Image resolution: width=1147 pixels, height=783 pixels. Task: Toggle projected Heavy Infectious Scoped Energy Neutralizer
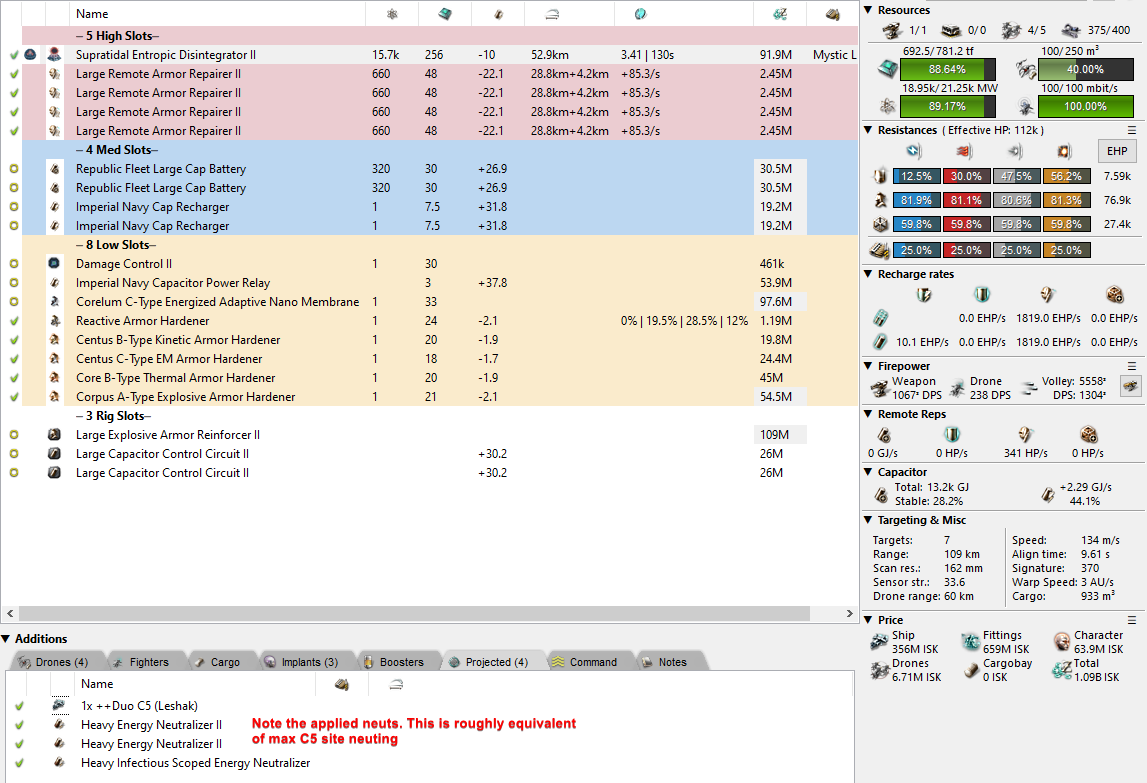(x=19, y=763)
